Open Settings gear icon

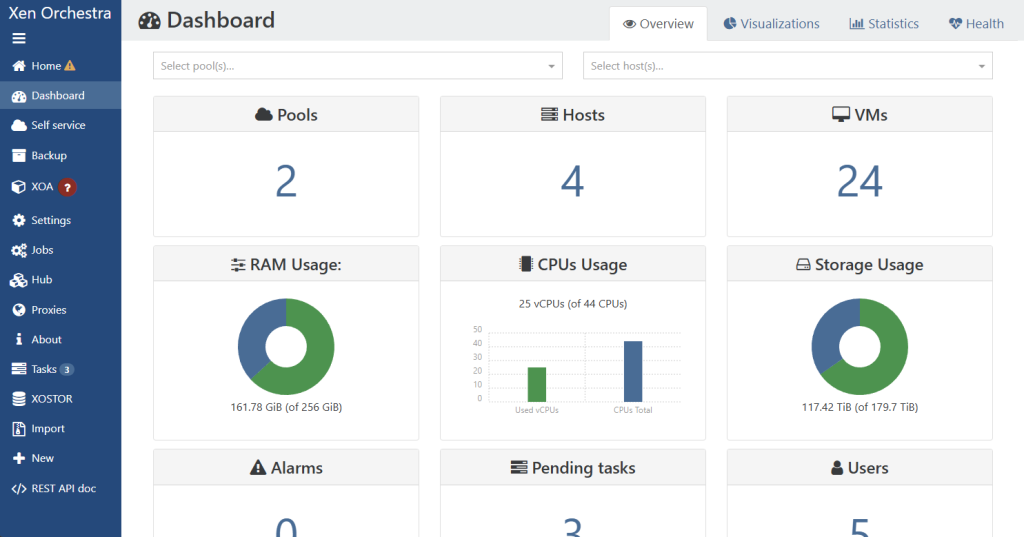click(x=19, y=220)
